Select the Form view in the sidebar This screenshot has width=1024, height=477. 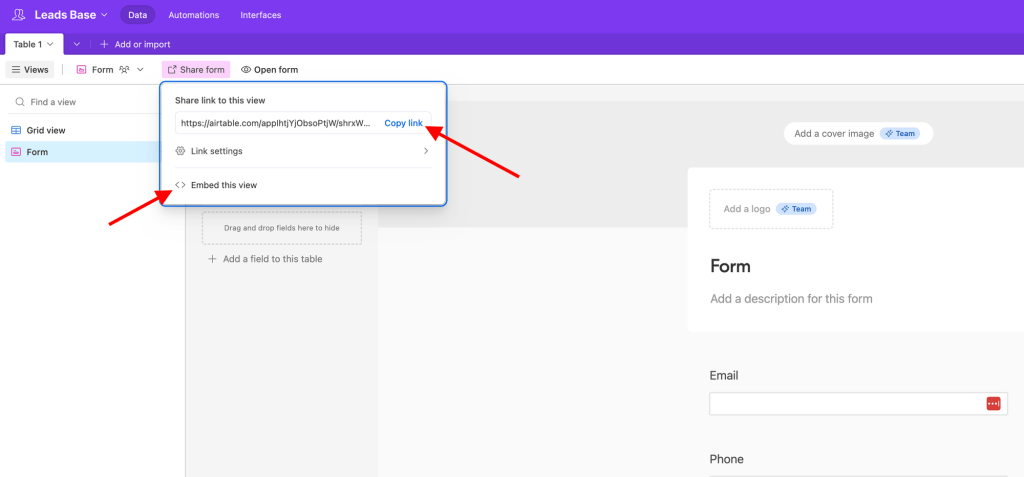point(82,152)
